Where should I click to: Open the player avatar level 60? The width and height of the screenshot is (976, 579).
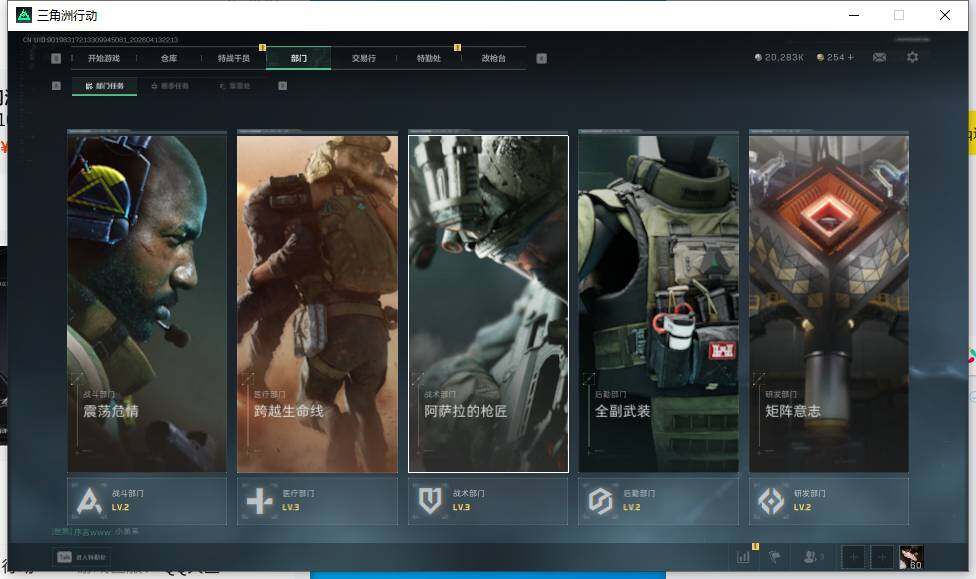pyautogui.click(x=911, y=557)
